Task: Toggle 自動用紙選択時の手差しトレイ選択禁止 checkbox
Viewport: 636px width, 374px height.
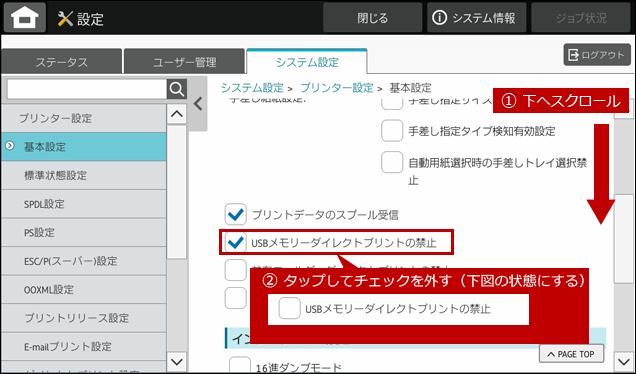Action: click(x=392, y=162)
